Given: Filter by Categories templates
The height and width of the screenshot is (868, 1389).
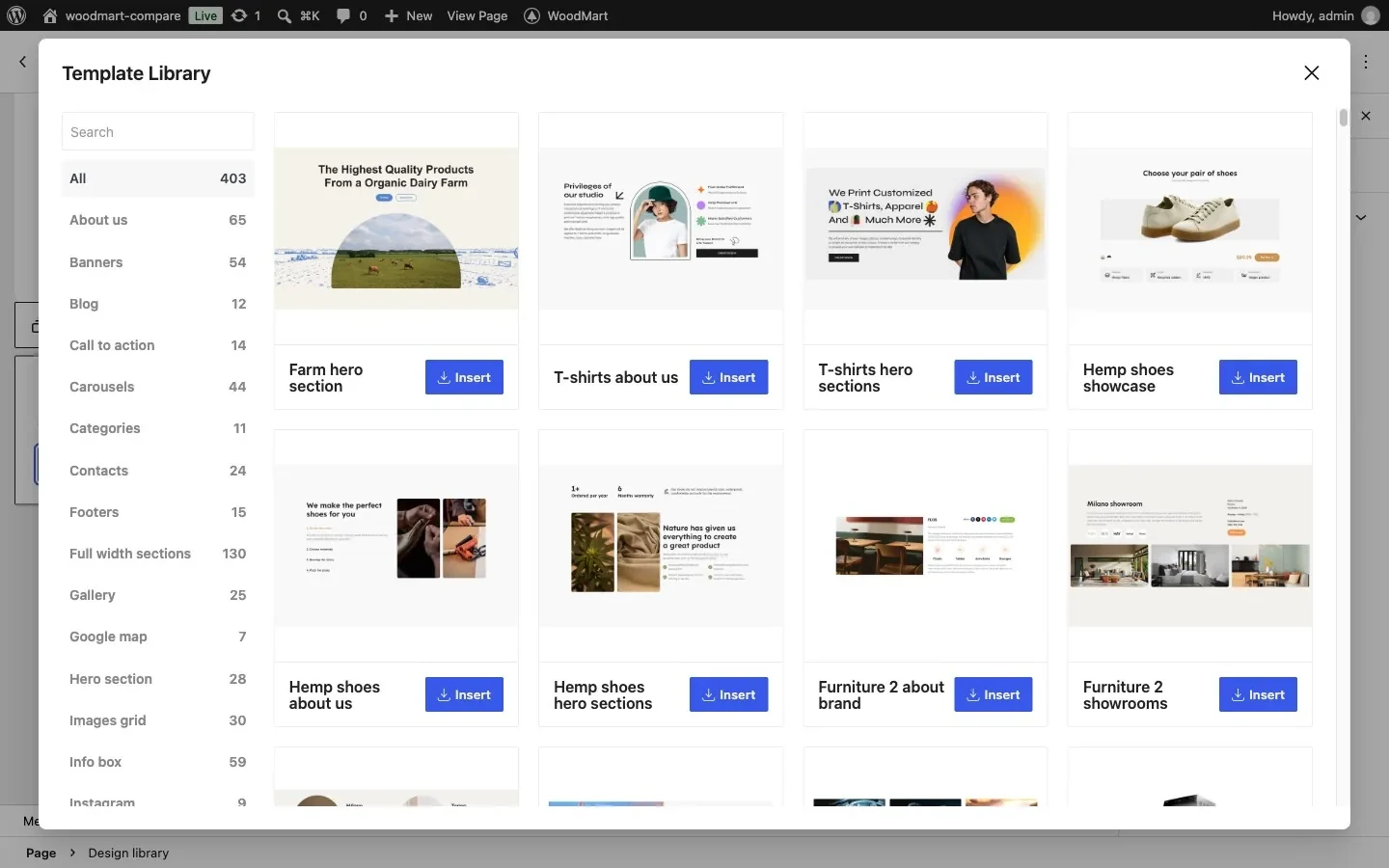Looking at the screenshot, I should (x=157, y=428).
